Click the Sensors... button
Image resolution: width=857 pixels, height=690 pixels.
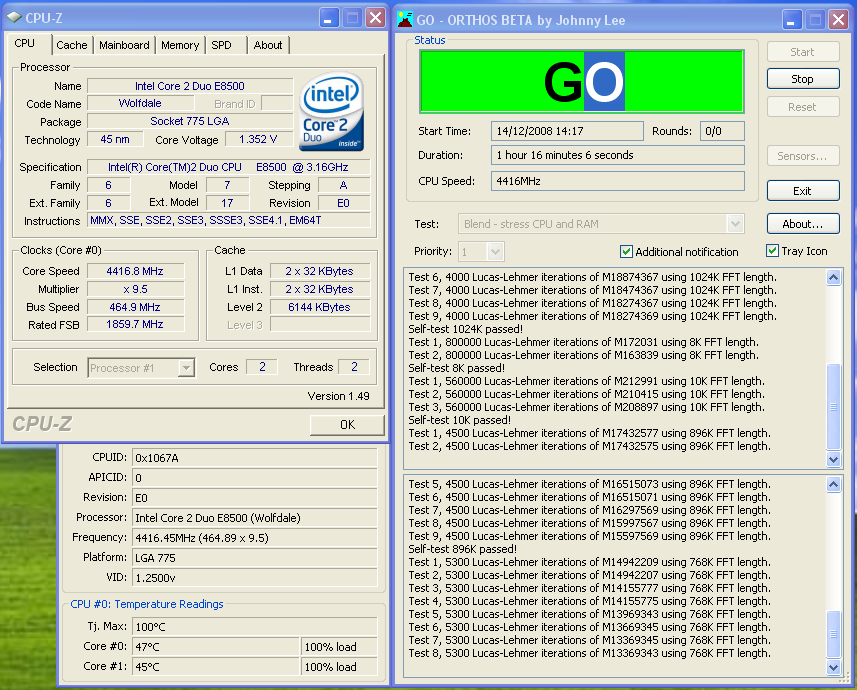[x=803, y=156]
